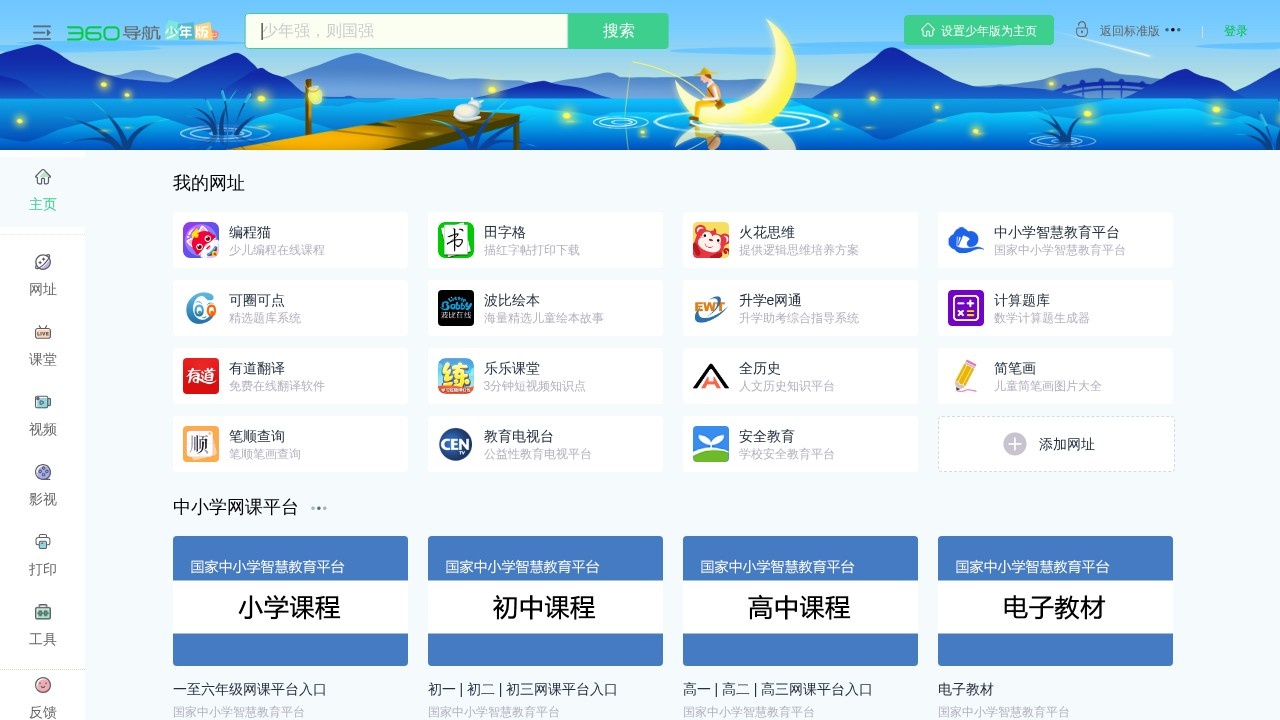Click 返回标准版 link
Screen dimensions: 1280x720
1129,31
